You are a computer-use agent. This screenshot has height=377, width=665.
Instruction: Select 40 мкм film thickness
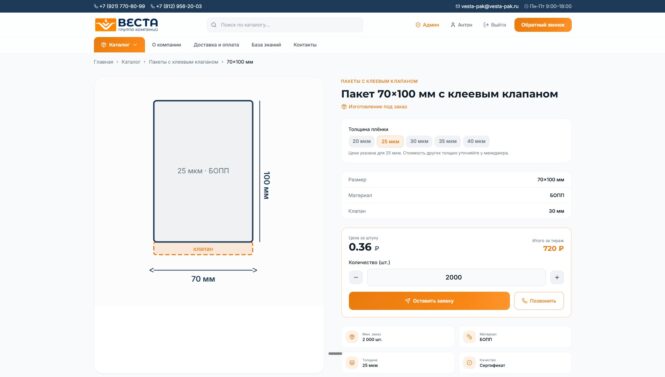tap(476, 141)
